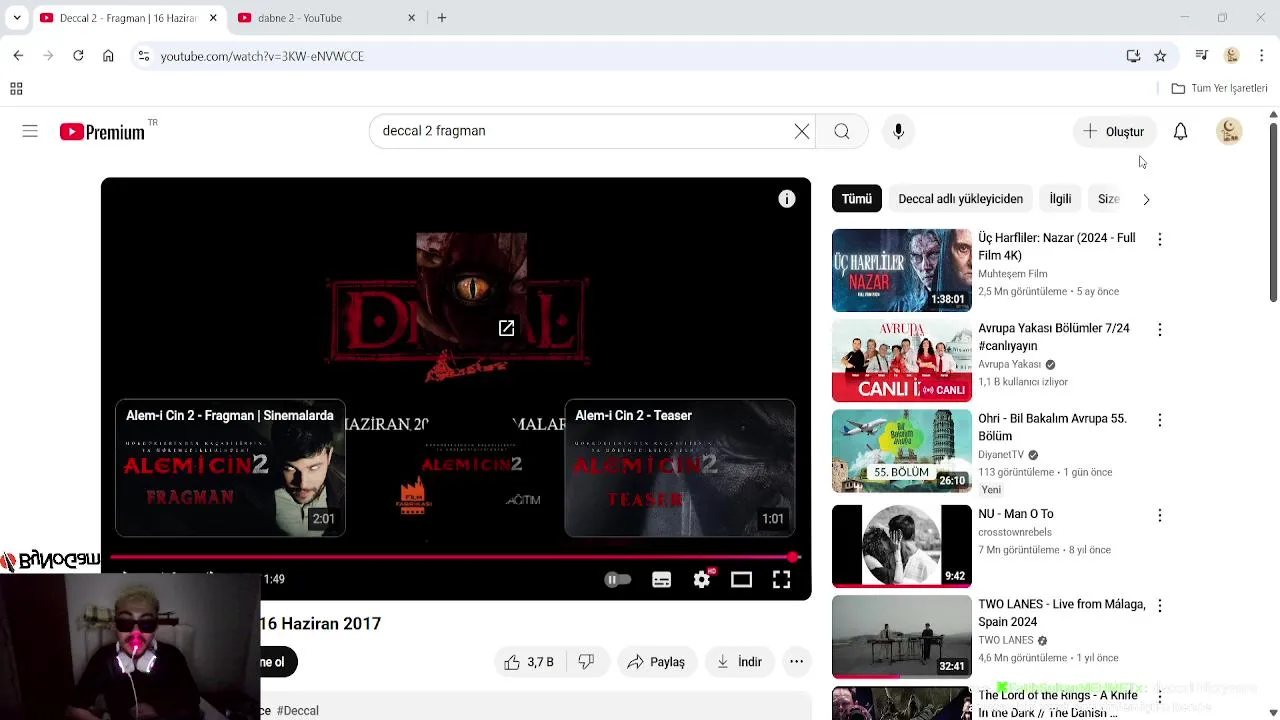
Task: Click the Oluştur create button
Action: [x=1114, y=131]
